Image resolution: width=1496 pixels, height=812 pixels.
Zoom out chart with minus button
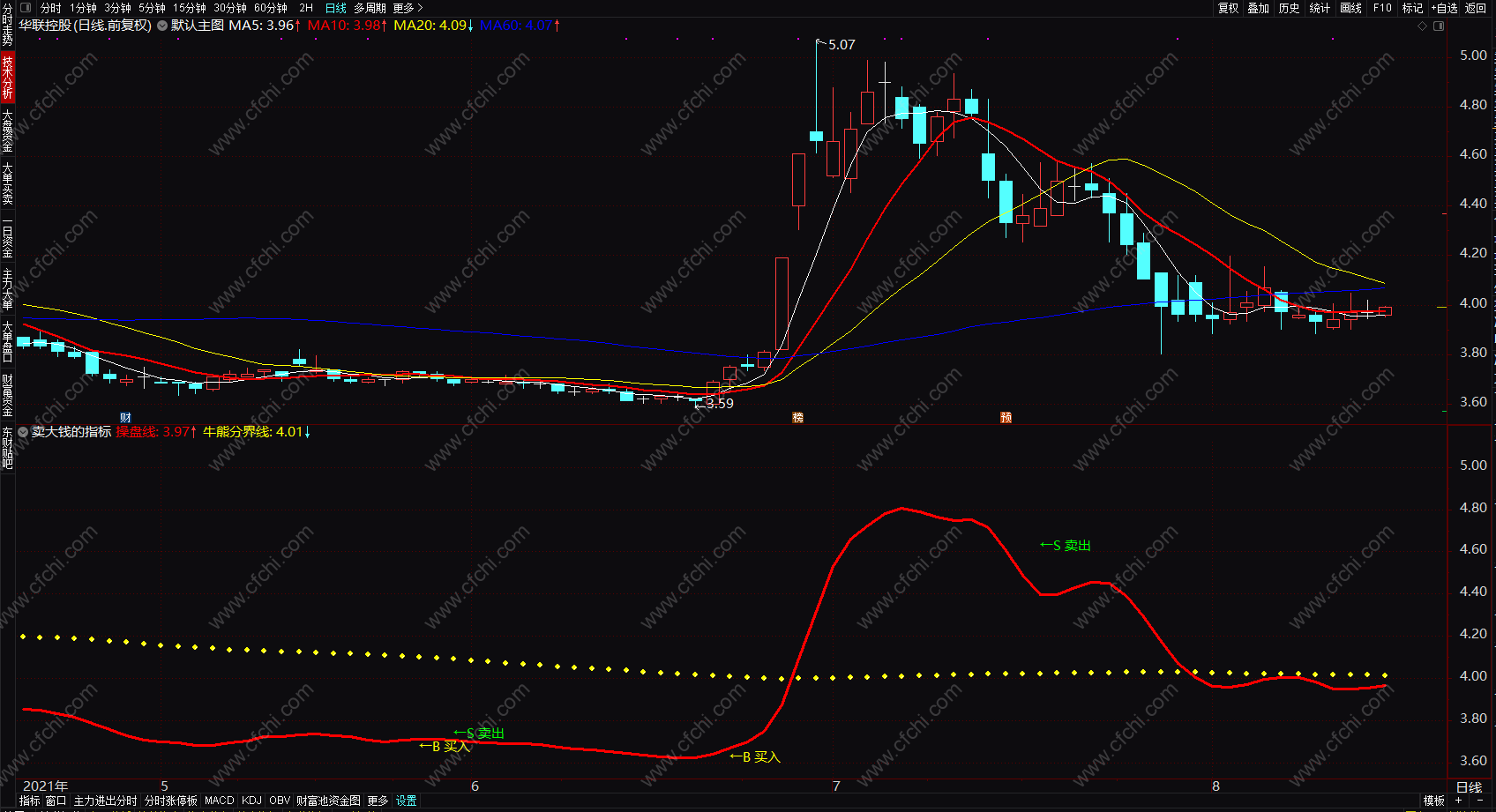pos(1480,801)
